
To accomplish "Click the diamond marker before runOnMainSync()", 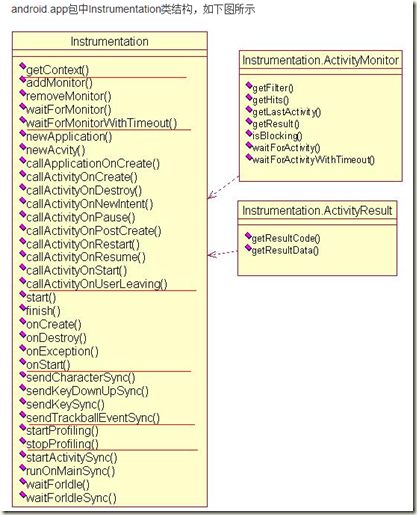I will point(22,467).
